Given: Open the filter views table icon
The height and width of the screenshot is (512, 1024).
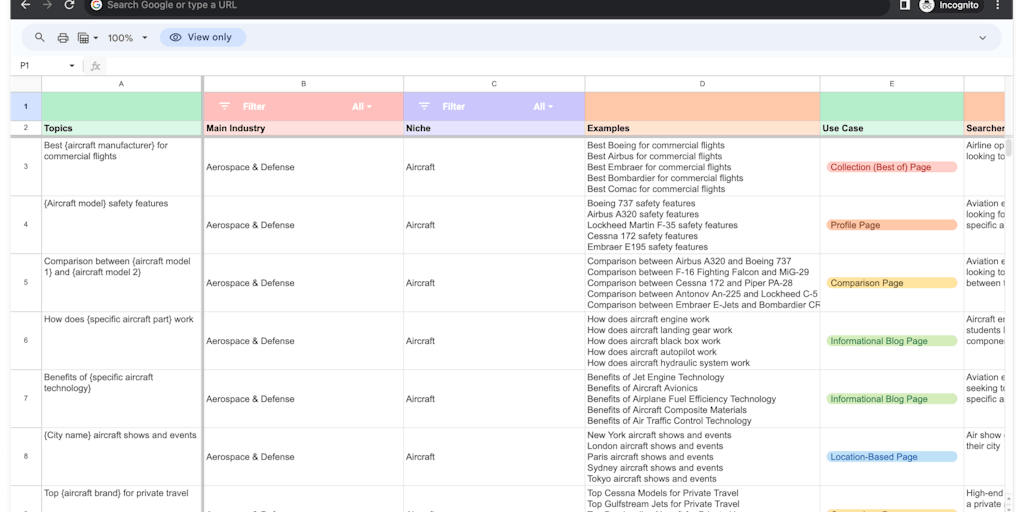Looking at the screenshot, I should pyautogui.click(x=84, y=38).
